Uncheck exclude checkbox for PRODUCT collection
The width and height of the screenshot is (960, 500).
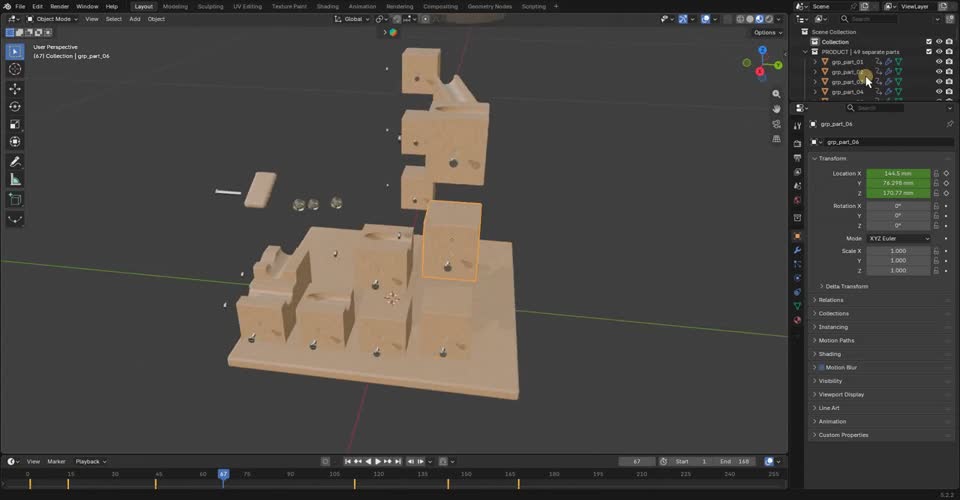[x=929, y=52]
